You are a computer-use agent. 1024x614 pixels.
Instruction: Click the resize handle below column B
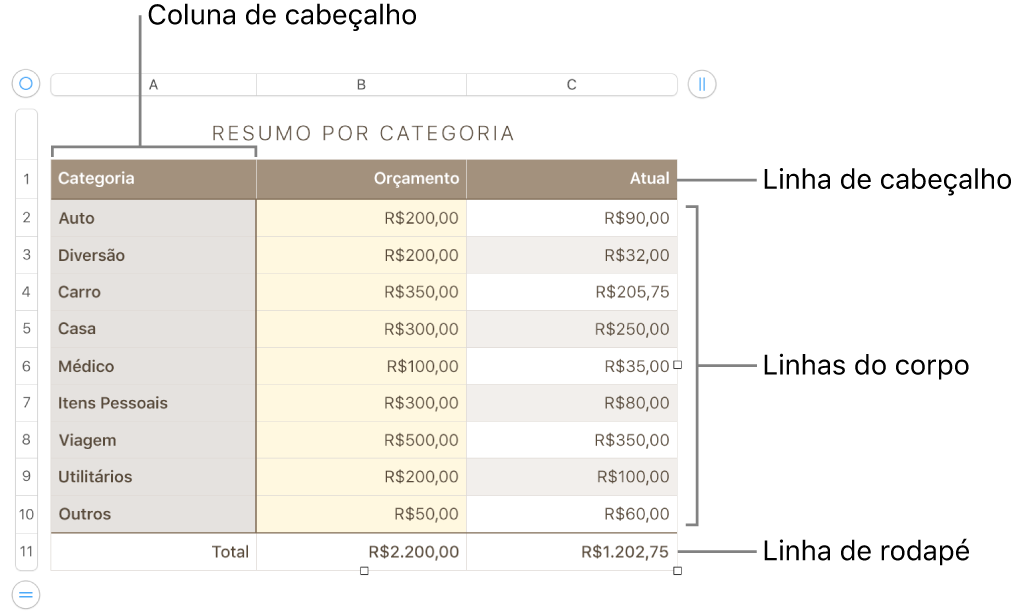click(361, 569)
